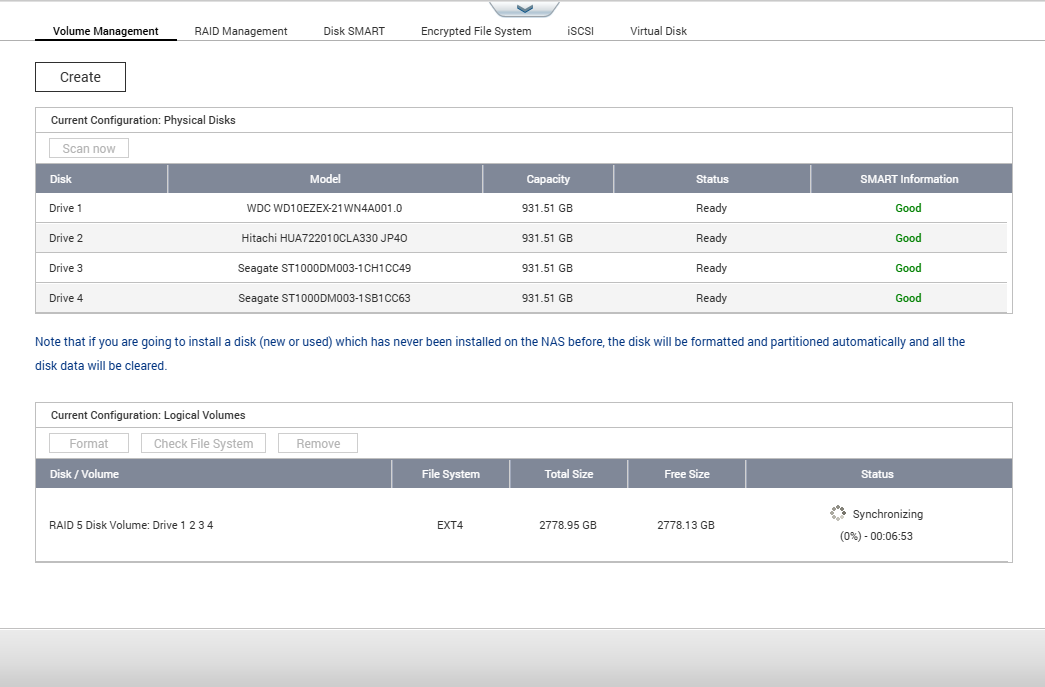The image size is (1045, 687).
Task: Select the Drive 4 row label
Action: click(65, 298)
